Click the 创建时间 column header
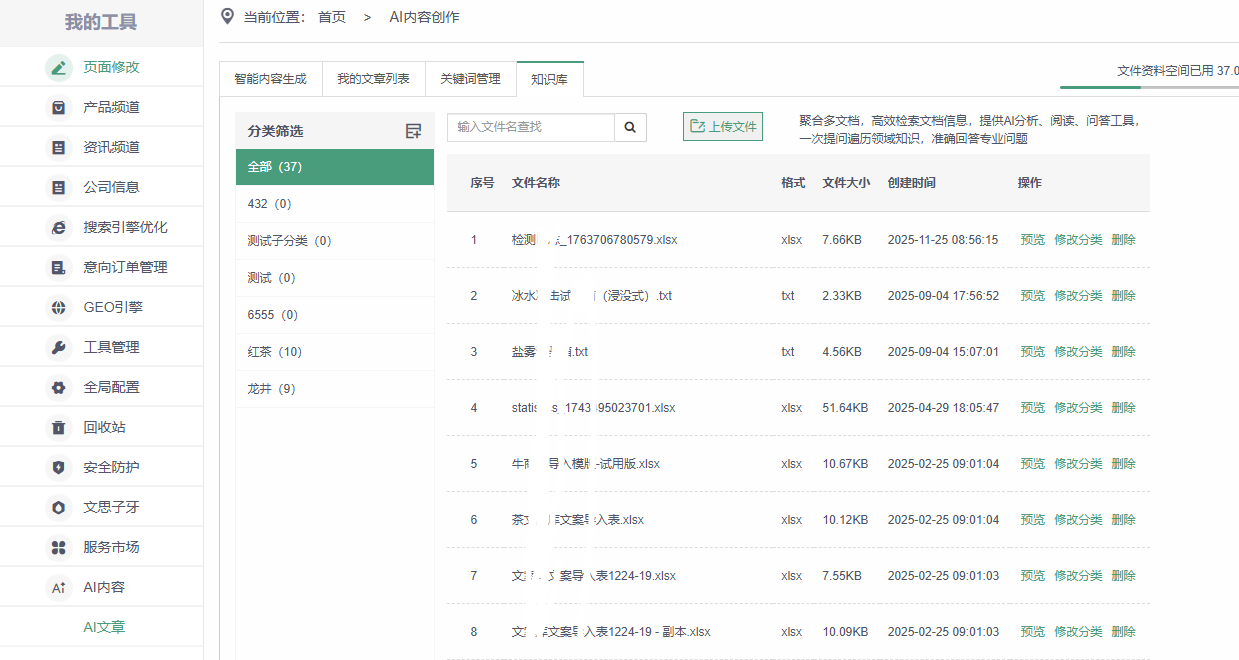The image size is (1239, 660). (911, 183)
